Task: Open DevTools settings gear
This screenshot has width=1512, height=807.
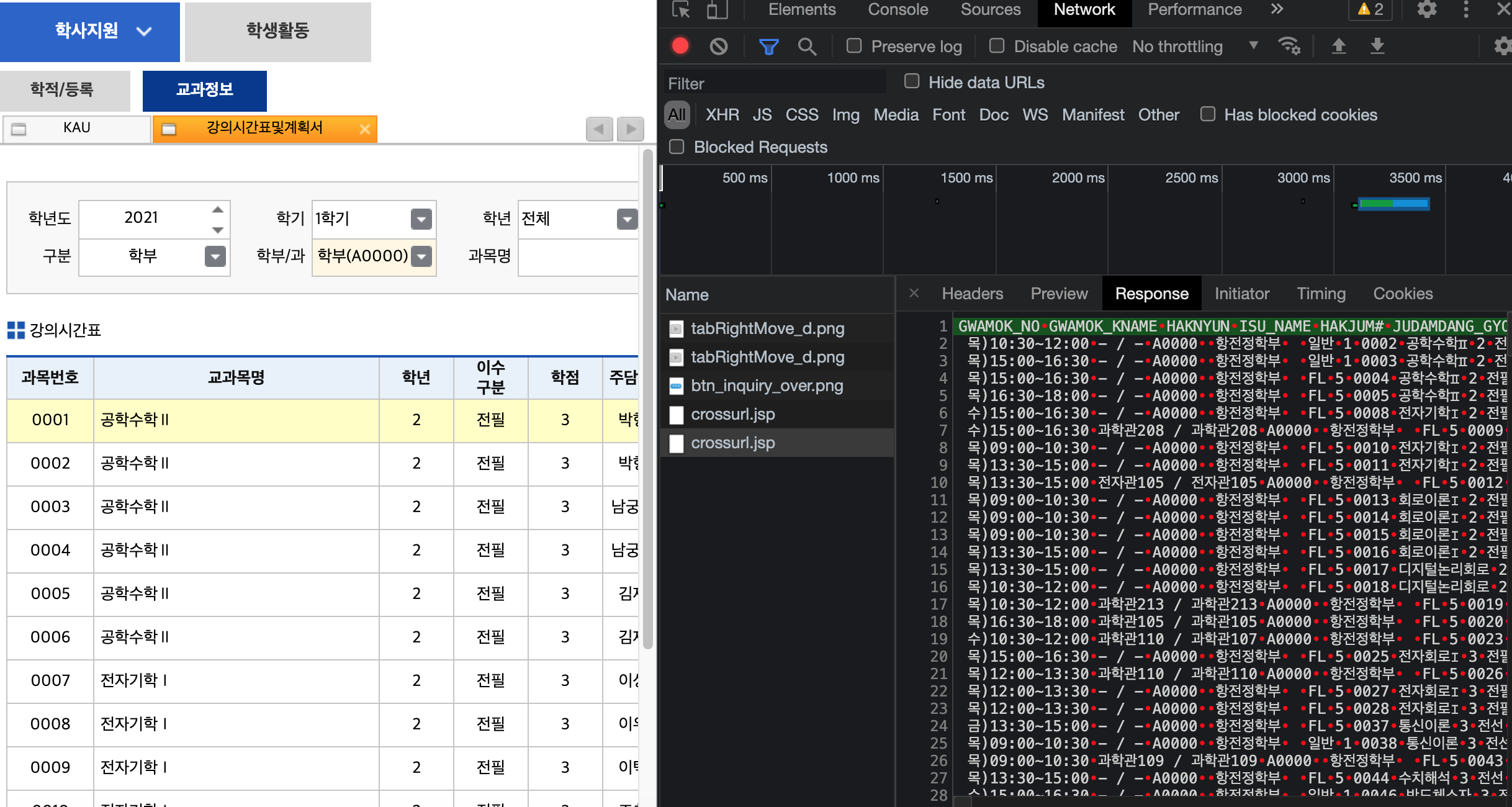Action: pyautogui.click(x=1427, y=10)
